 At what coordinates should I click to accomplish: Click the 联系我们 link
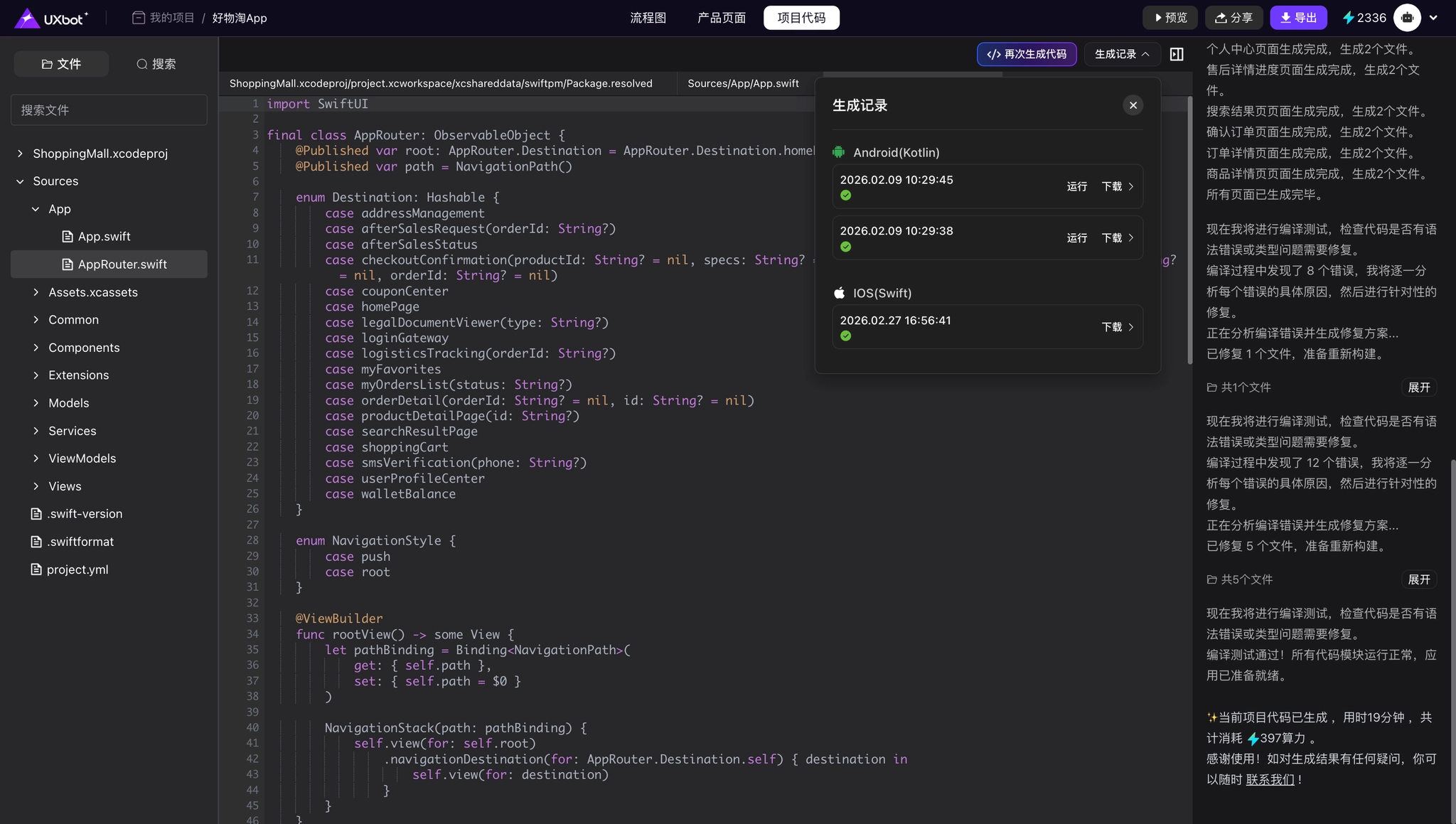(x=1270, y=780)
